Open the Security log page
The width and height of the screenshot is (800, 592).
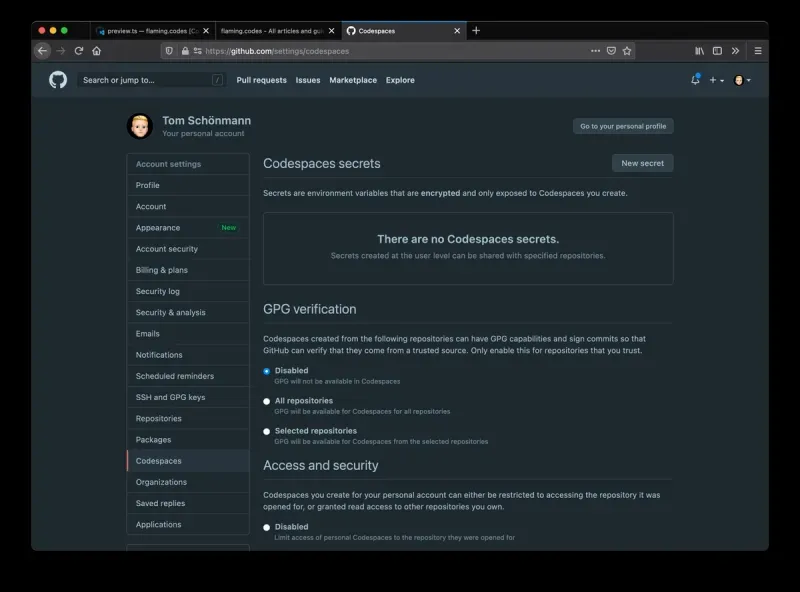(188, 291)
